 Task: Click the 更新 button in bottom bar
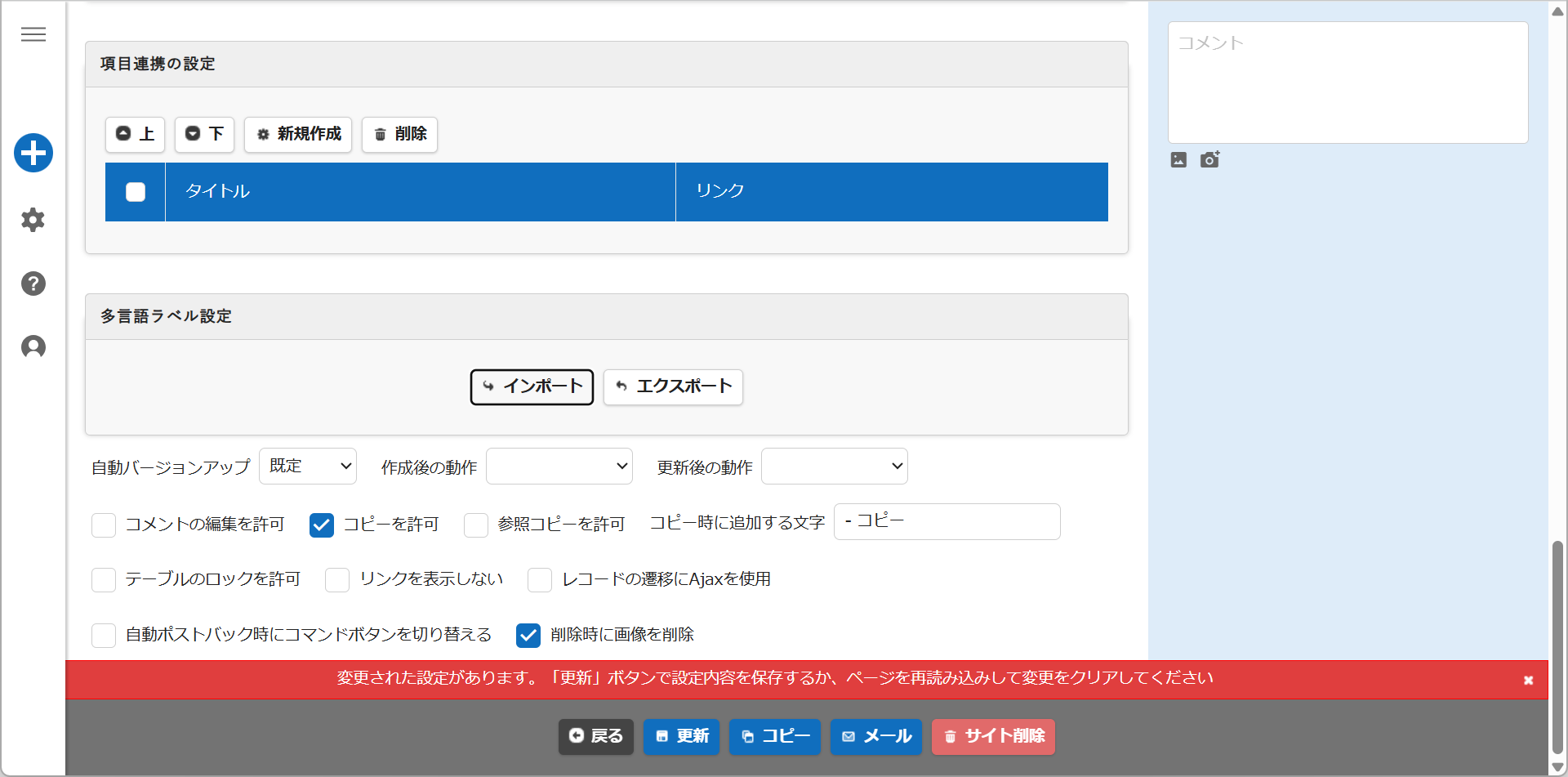(x=681, y=736)
